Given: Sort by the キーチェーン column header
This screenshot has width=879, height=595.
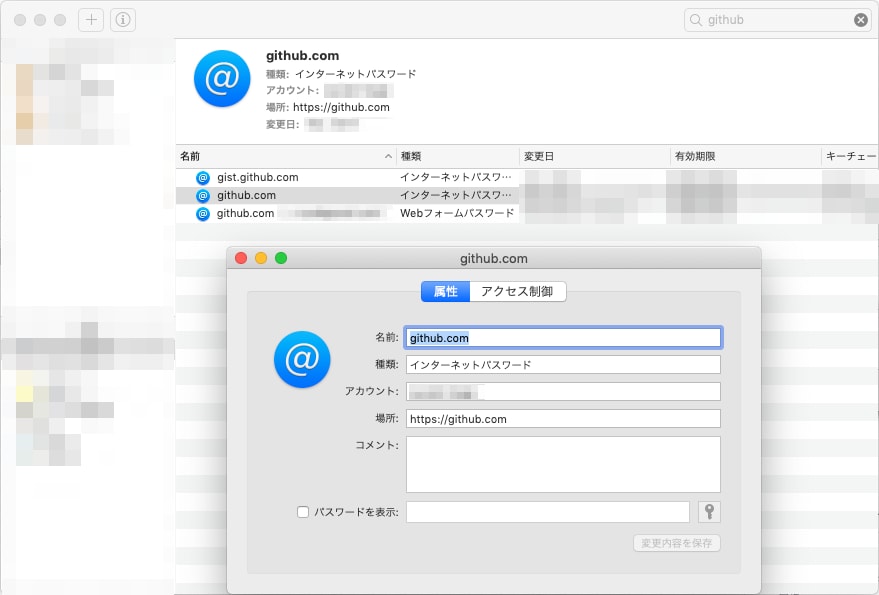Looking at the screenshot, I should [x=850, y=156].
